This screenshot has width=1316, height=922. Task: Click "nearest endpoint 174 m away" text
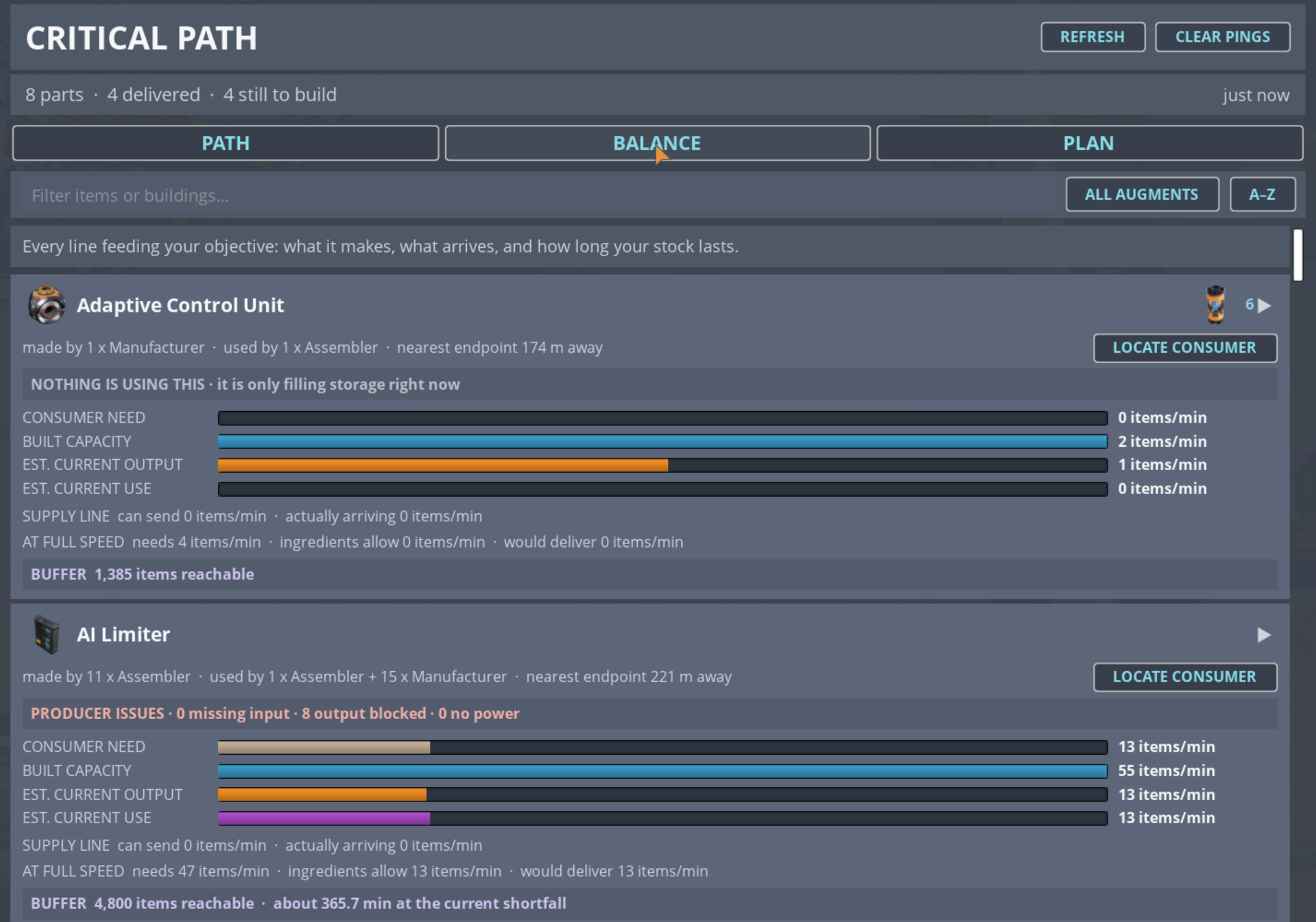pos(499,348)
